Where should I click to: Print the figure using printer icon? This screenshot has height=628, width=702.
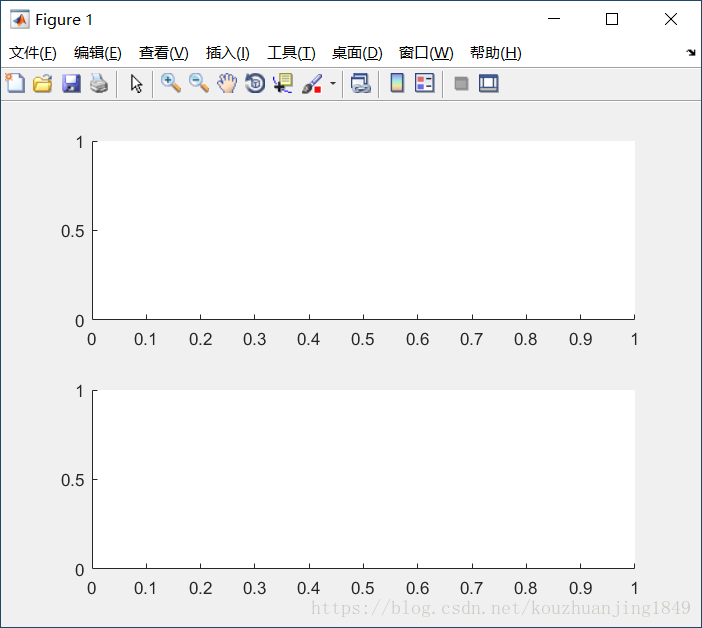[99, 84]
